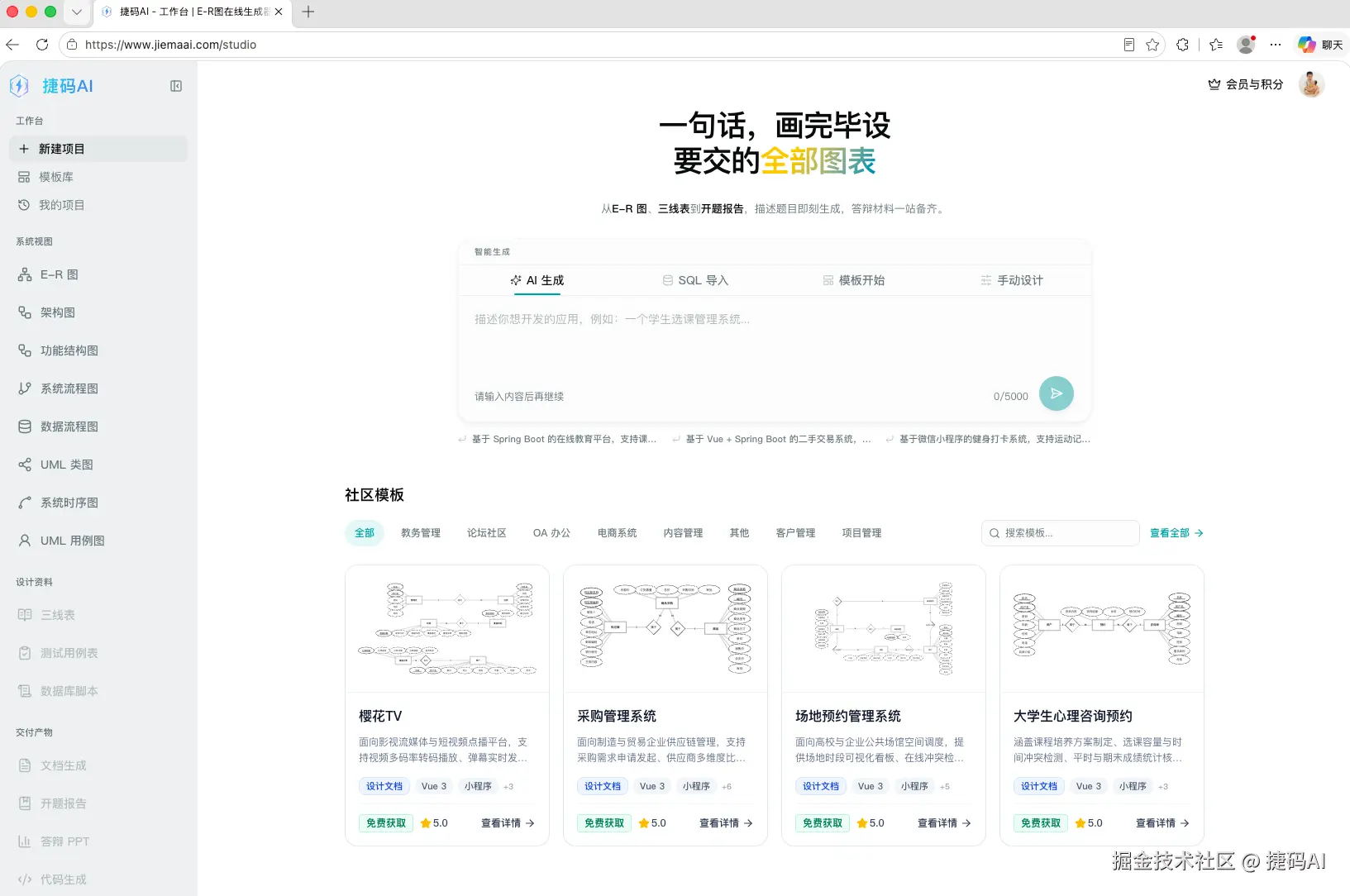Viewport: 1350px width, 896px height.
Task: Click 查看详情 on 场地预约管理系统 card
Action: 944,823
